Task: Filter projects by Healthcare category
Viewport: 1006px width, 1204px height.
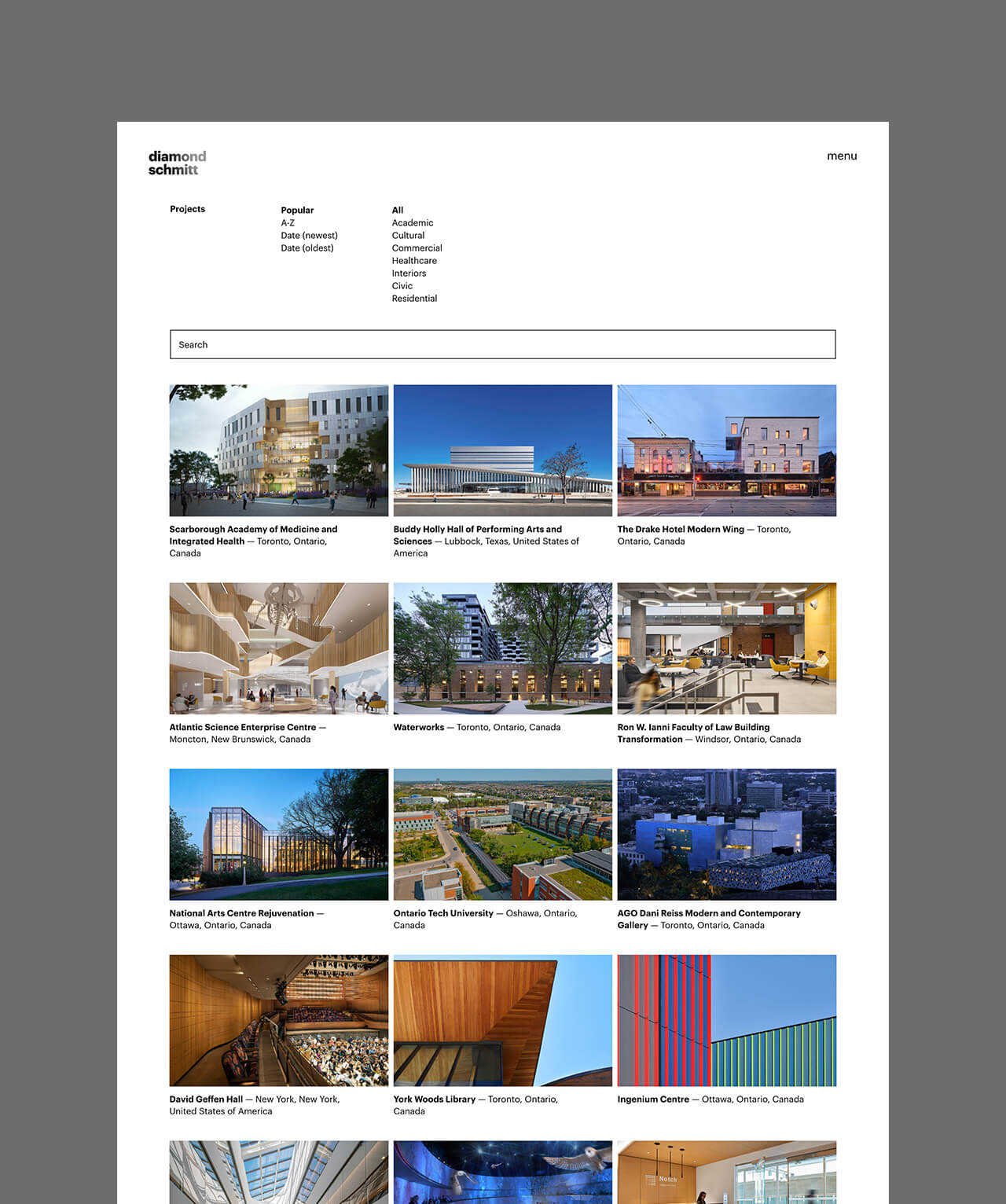Action: tap(415, 260)
